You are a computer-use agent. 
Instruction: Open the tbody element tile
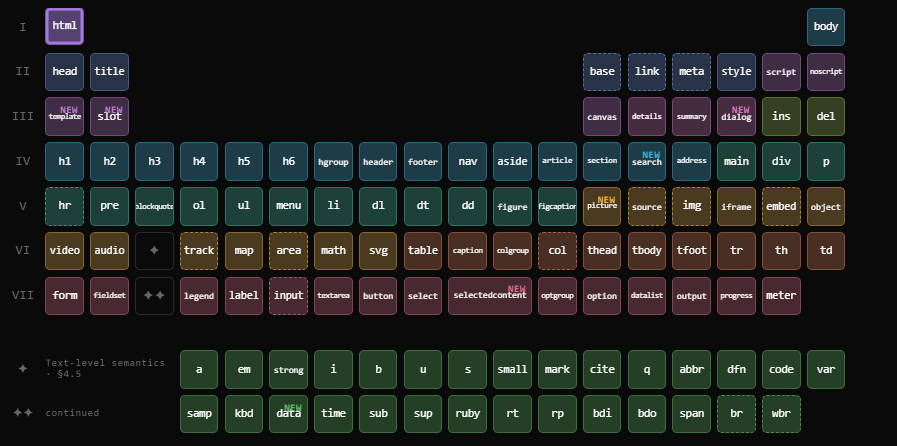(647, 251)
